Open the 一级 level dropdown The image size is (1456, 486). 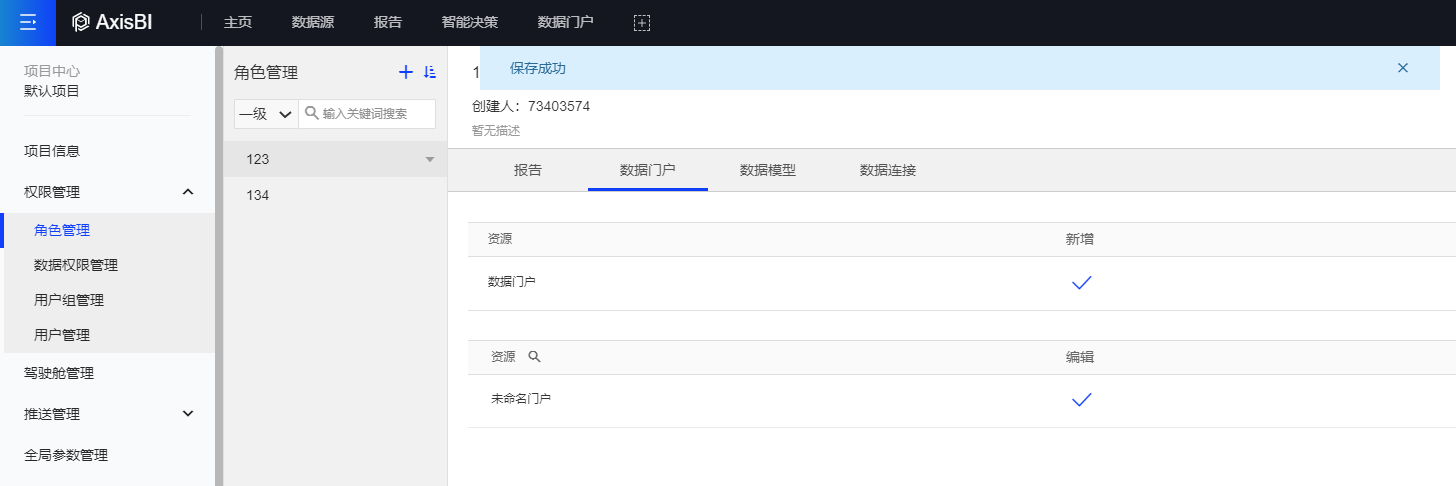pyautogui.click(x=266, y=114)
